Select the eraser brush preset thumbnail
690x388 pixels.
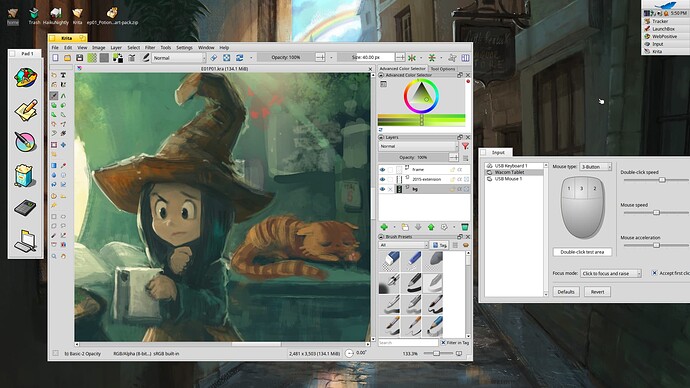390,260
